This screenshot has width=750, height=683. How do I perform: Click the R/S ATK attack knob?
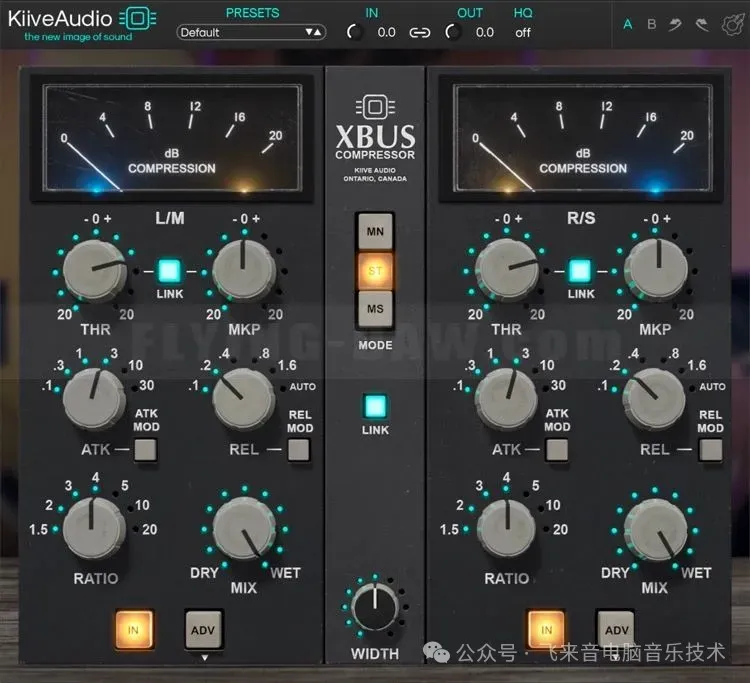coord(507,398)
